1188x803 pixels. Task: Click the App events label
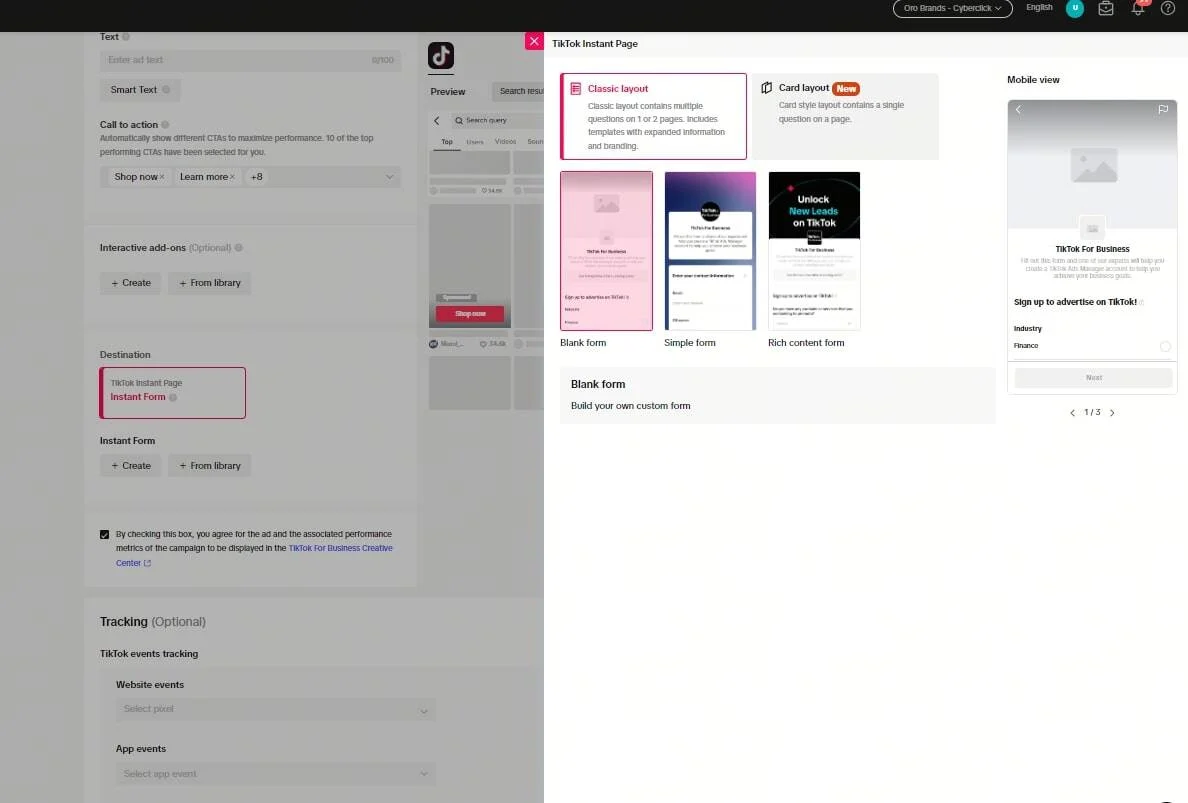141,748
